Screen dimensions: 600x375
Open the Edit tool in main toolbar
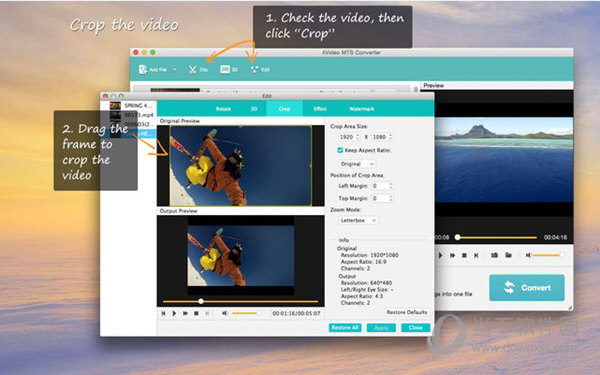260,69
